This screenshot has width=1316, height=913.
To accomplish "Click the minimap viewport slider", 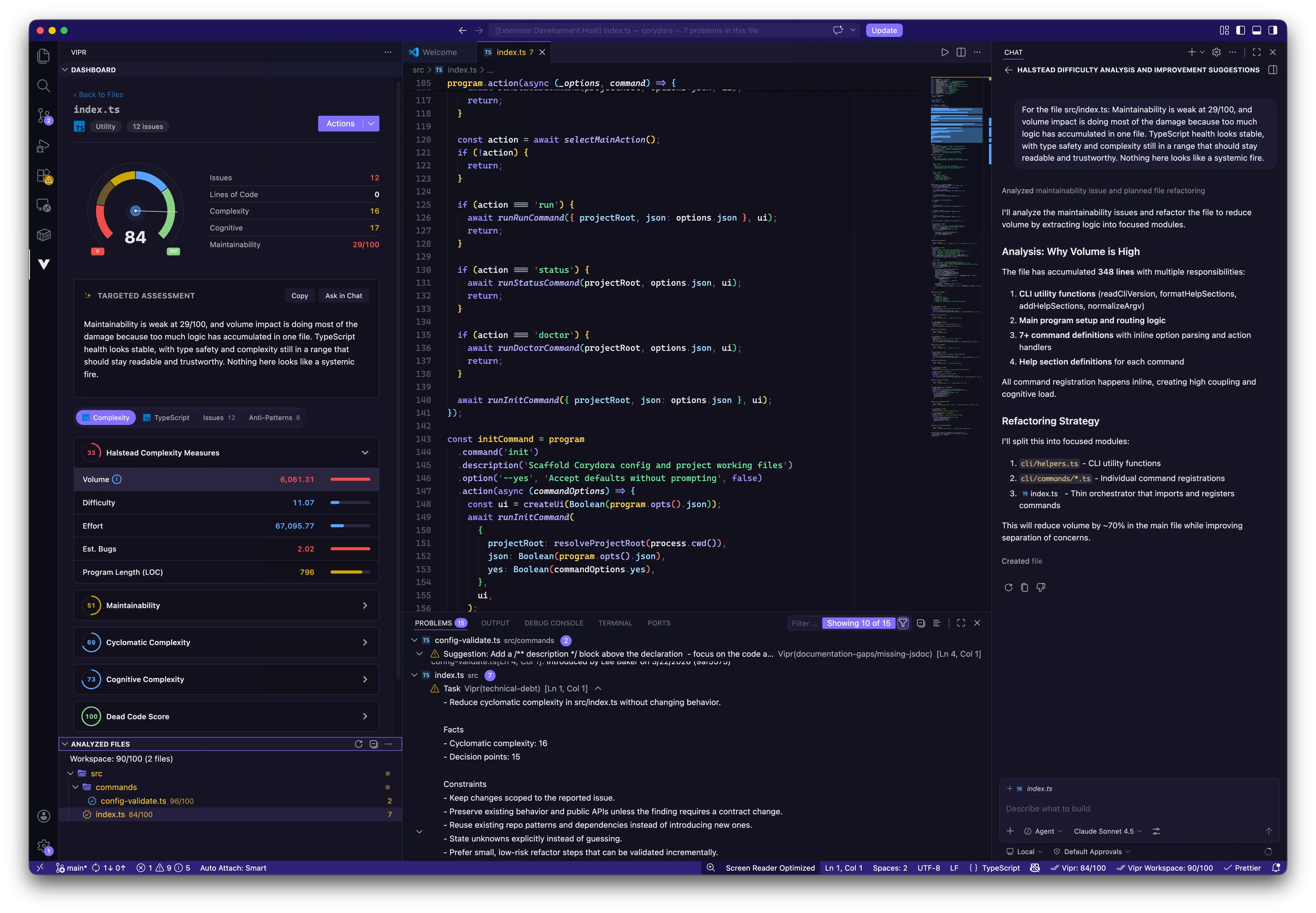I will tap(957, 125).
